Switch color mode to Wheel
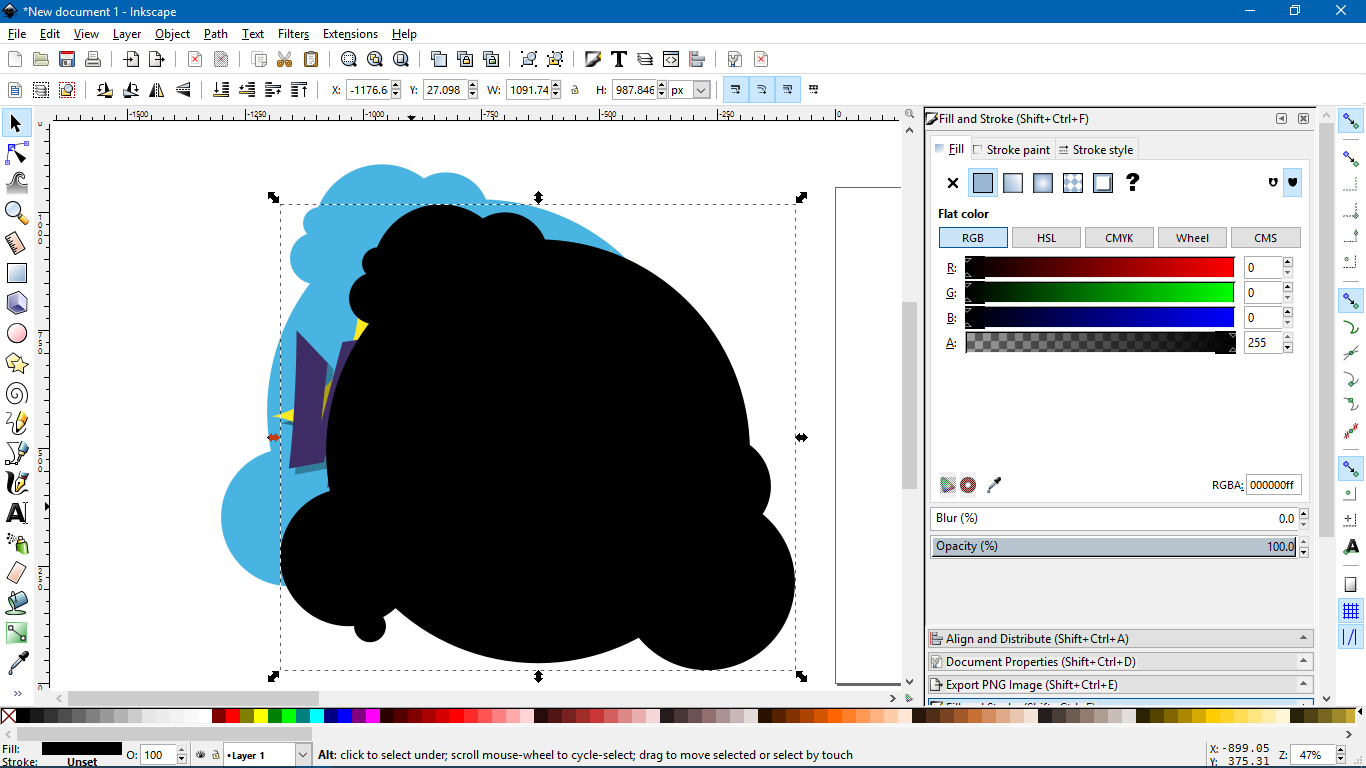The height and width of the screenshot is (768, 1366). 1192,237
